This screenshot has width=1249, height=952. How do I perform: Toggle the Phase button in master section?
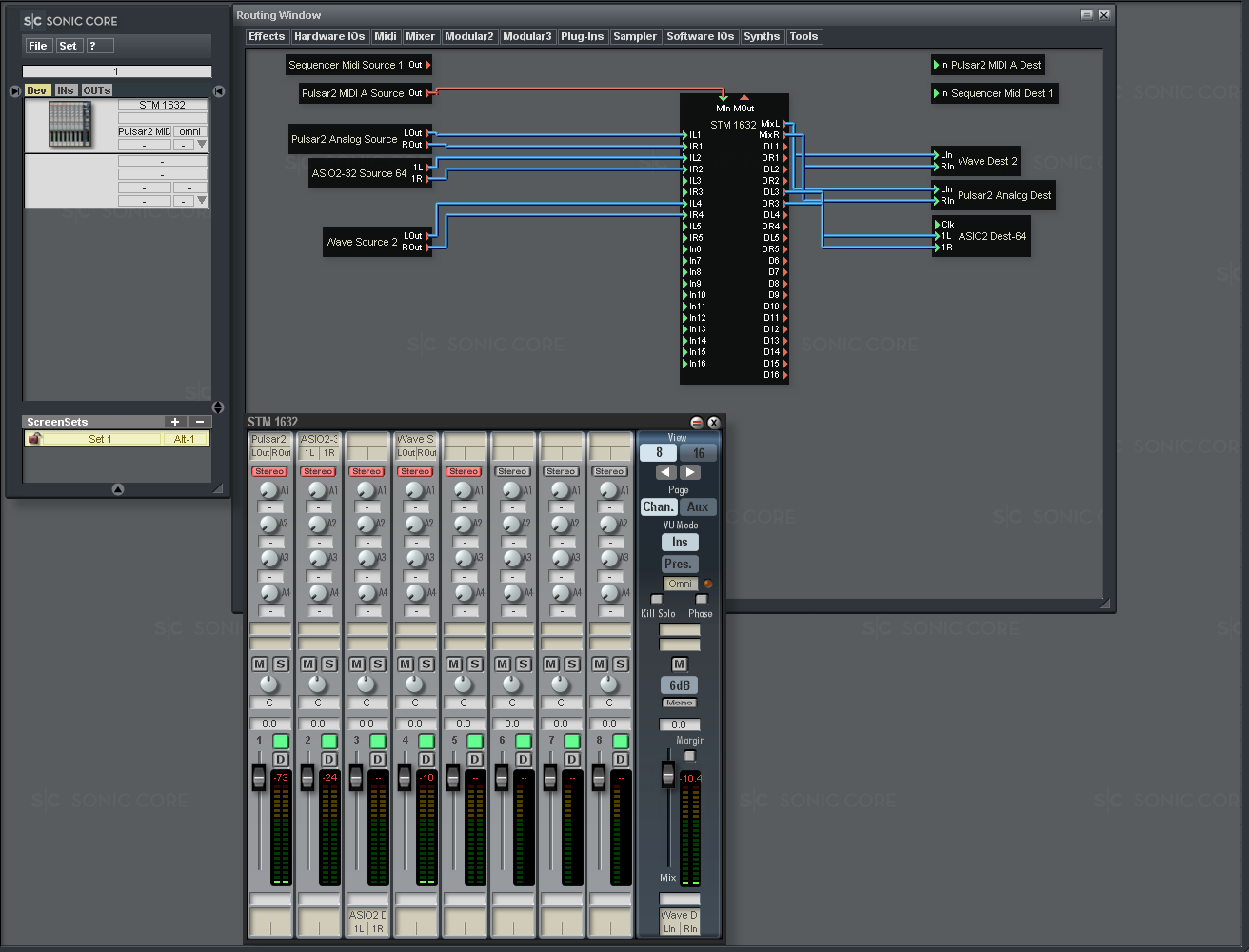(x=702, y=599)
